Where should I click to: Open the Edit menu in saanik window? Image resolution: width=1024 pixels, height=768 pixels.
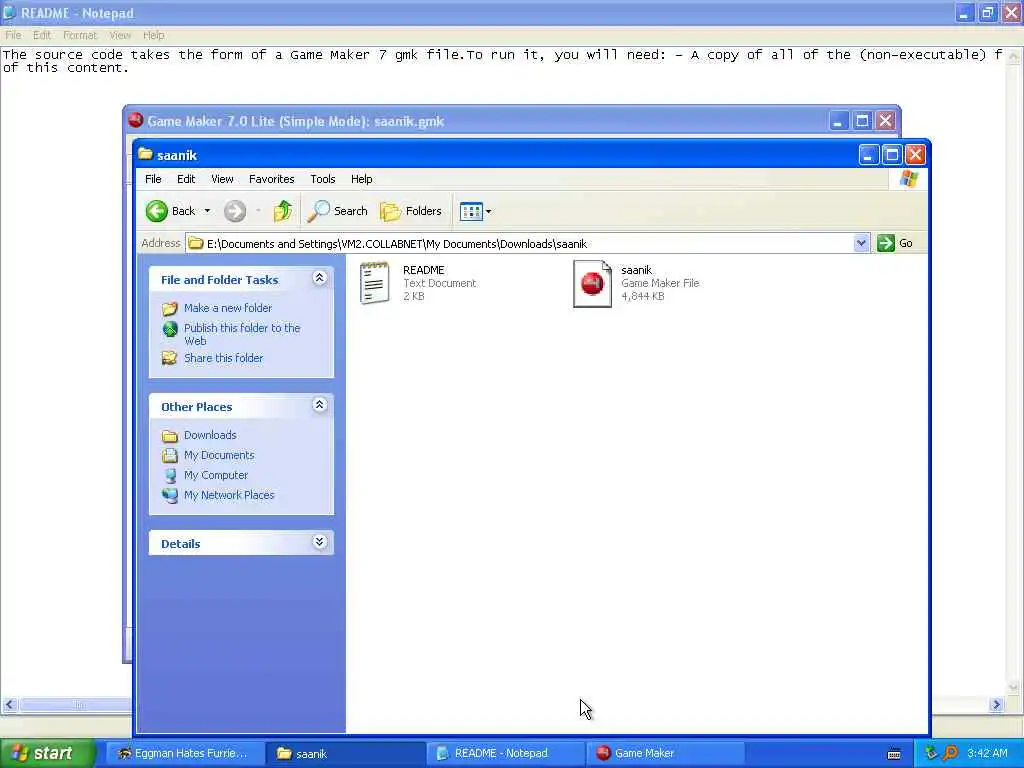pyautogui.click(x=186, y=179)
